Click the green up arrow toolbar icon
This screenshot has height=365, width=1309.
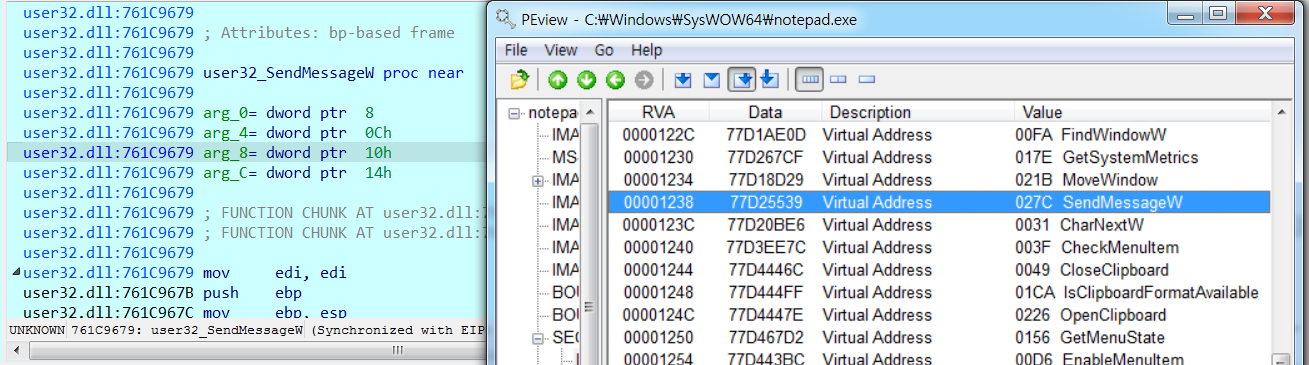pos(557,79)
